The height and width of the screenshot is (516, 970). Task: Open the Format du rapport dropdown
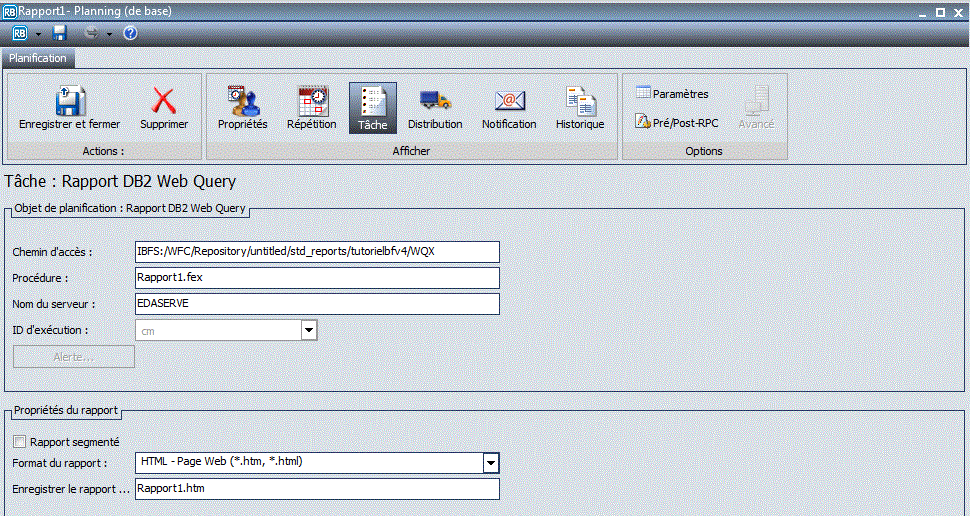[491, 463]
